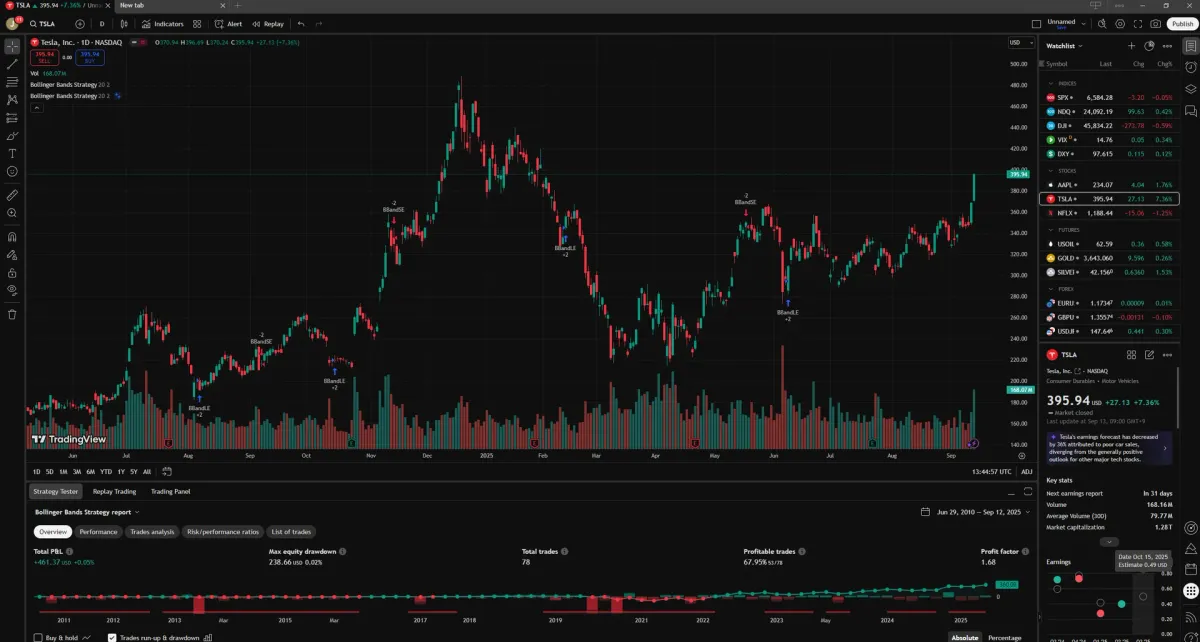Image resolution: width=1200 pixels, height=642 pixels.
Task: Open the patterns drawing tools
Action: coord(12,100)
